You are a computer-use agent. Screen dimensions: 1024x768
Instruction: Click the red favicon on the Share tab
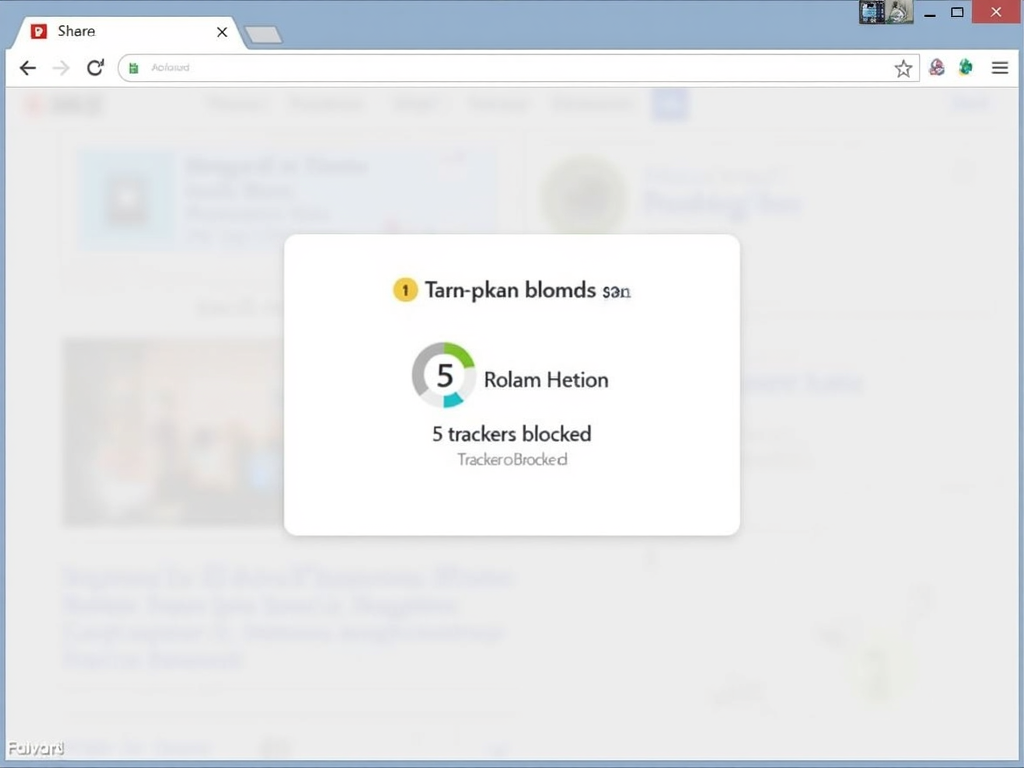39,31
